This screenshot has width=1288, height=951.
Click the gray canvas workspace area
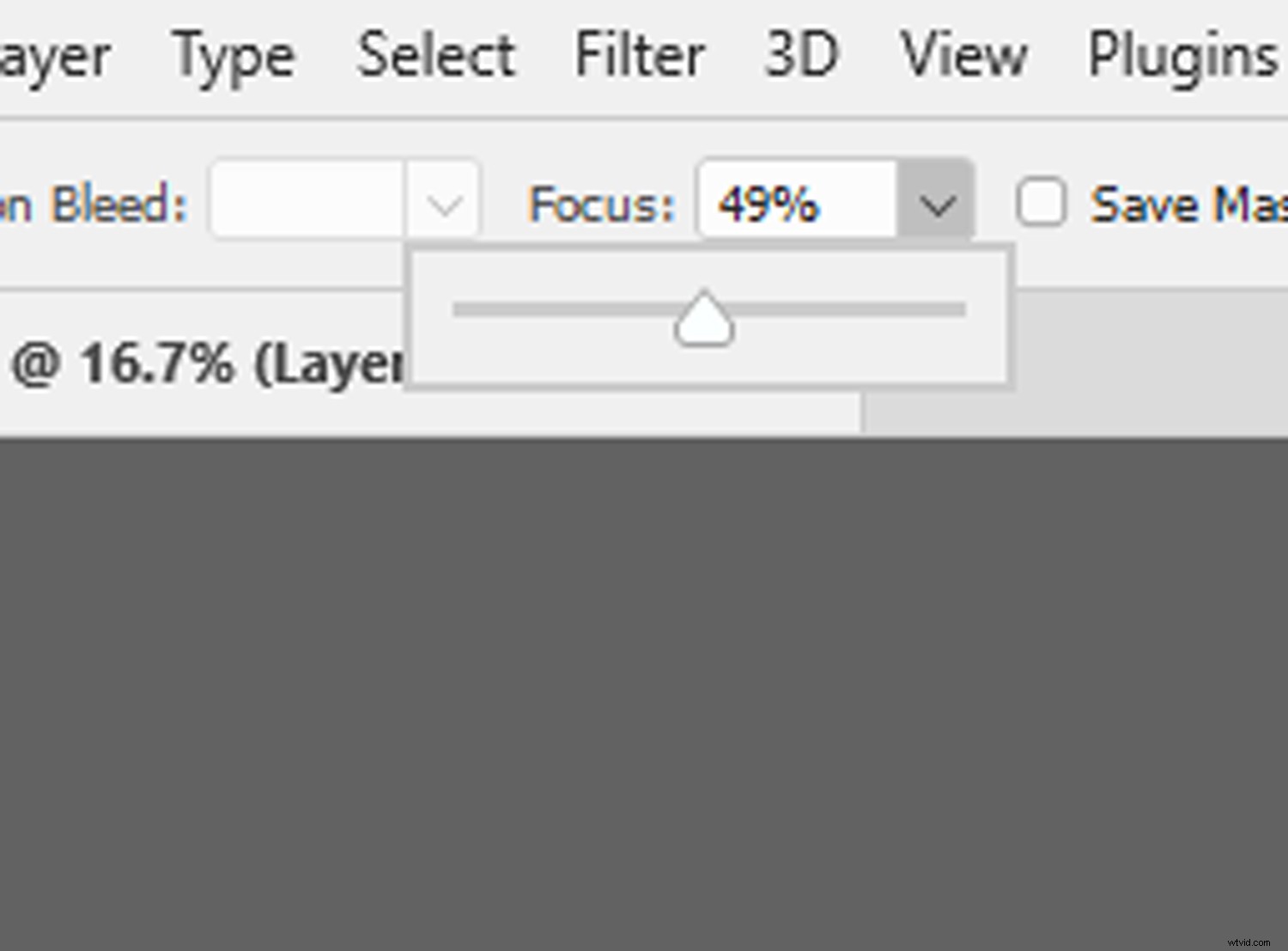coord(644,687)
